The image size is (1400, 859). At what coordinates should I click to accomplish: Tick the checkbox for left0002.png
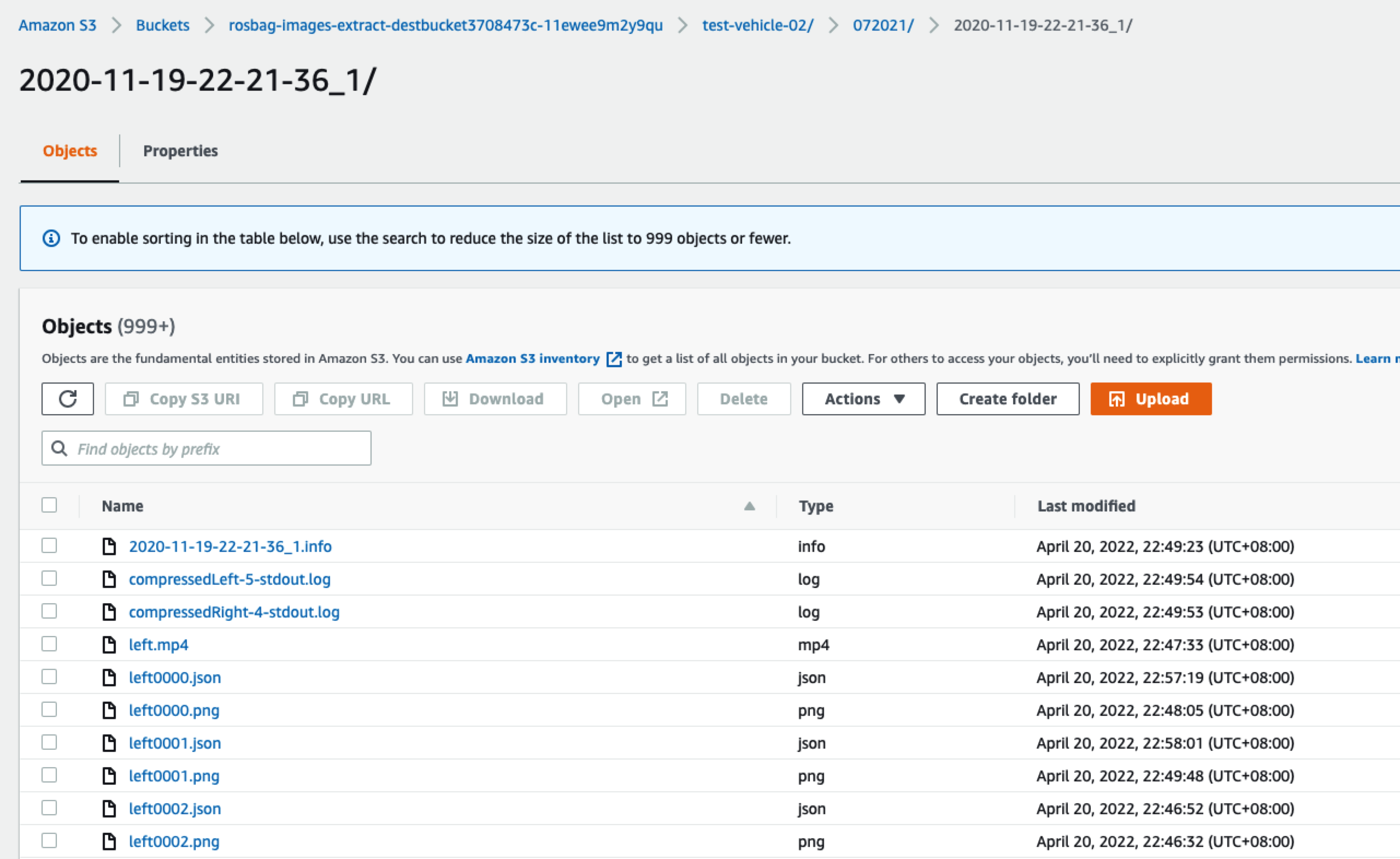pos(49,840)
